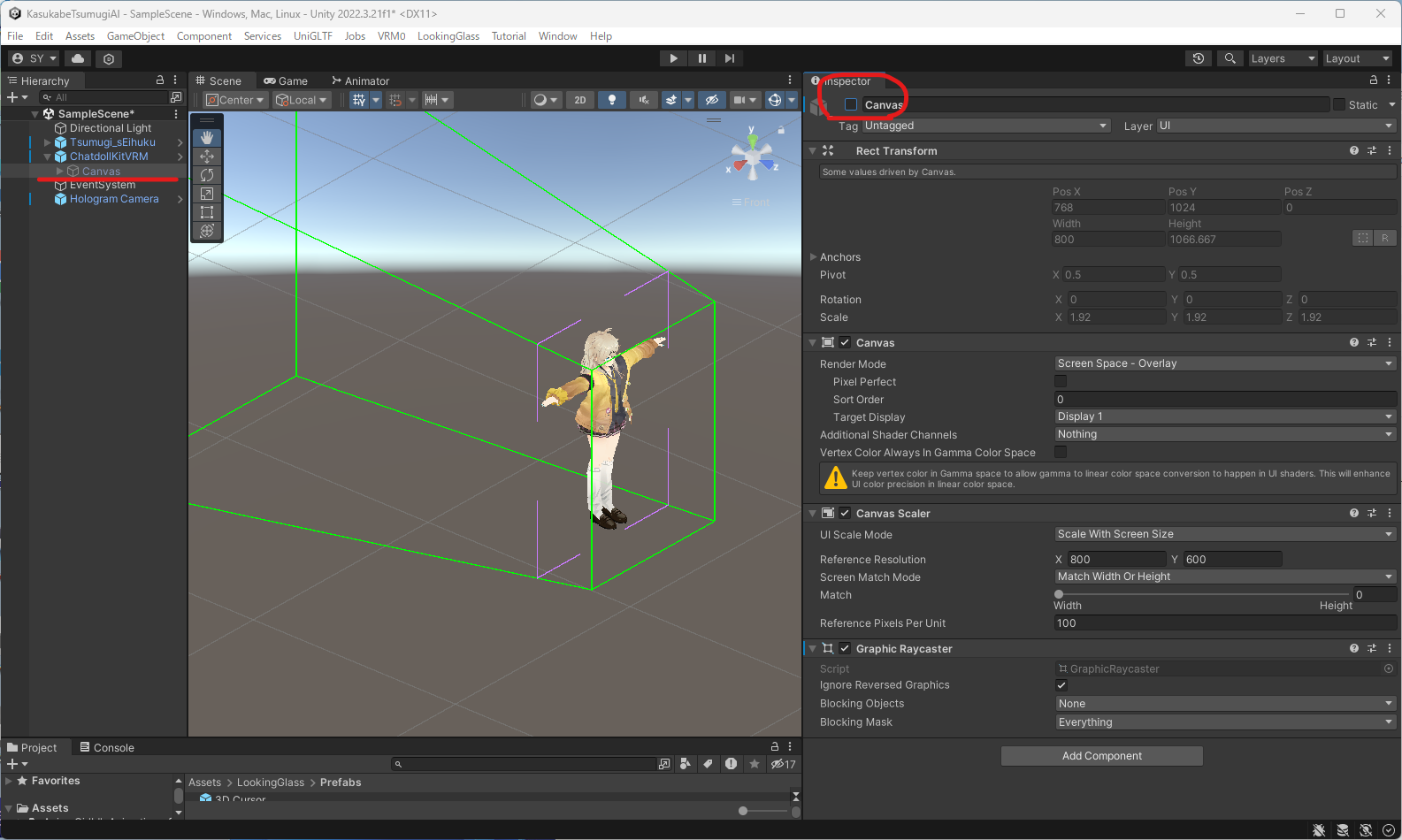Open the VRM0 menu
The width and height of the screenshot is (1402, 840).
click(391, 36)
